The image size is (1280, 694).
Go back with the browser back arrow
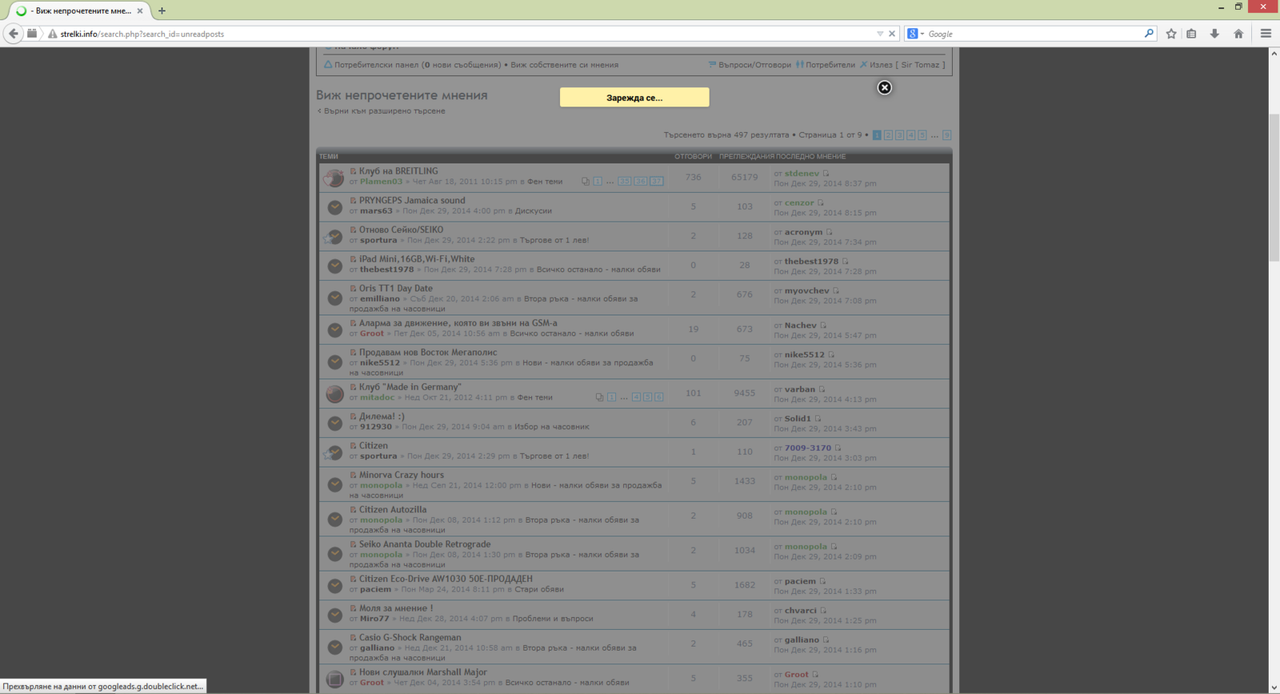point(14,33)
